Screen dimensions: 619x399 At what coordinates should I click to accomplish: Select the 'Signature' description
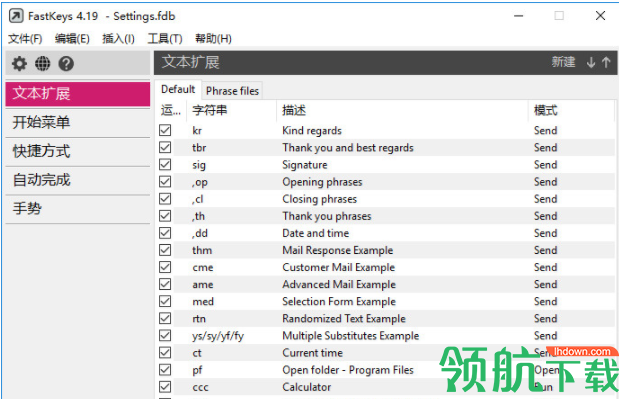(305, 165)
